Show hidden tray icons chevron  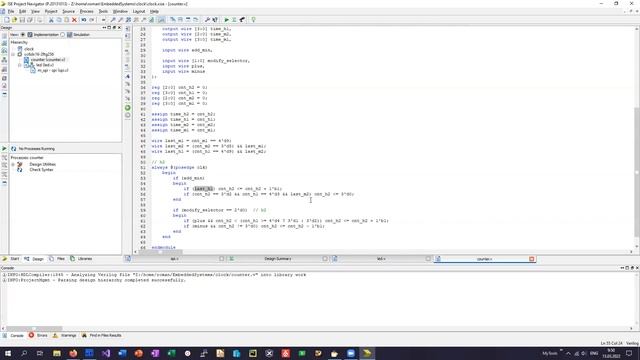(568, 353)
